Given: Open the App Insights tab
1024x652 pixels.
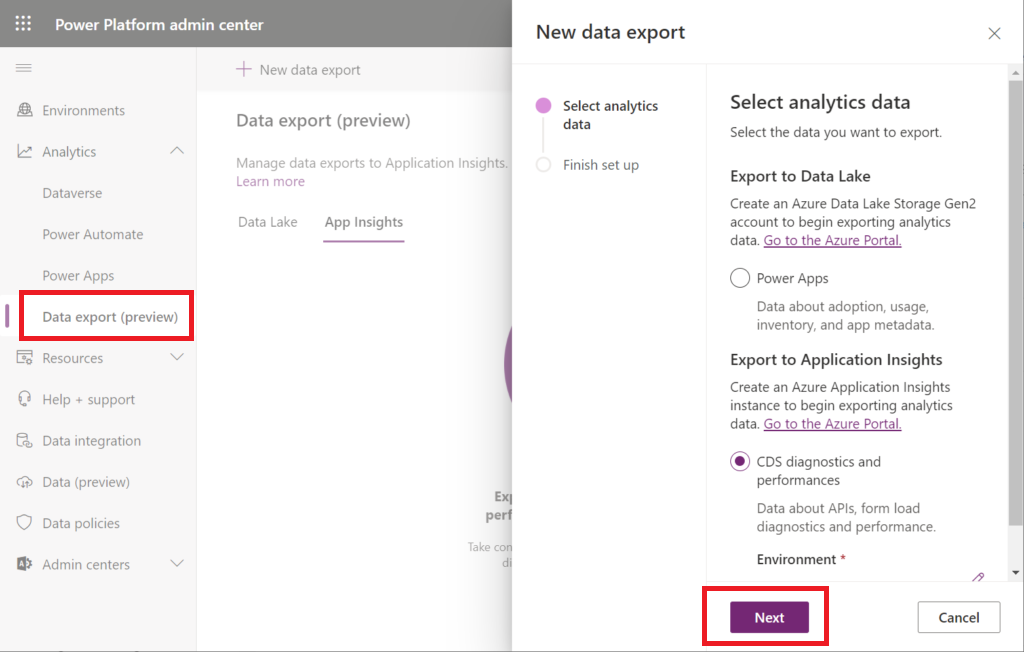Looking at the screenshot, I should 363,222.
